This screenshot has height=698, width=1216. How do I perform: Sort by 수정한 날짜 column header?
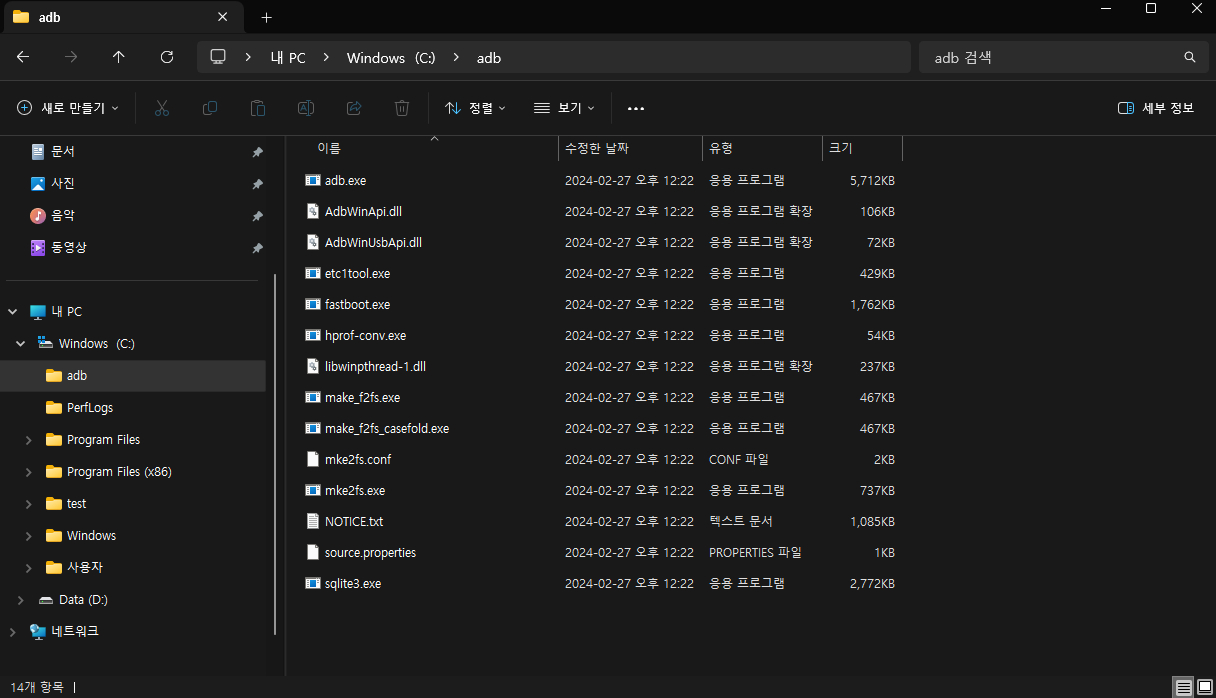point(597,148)
